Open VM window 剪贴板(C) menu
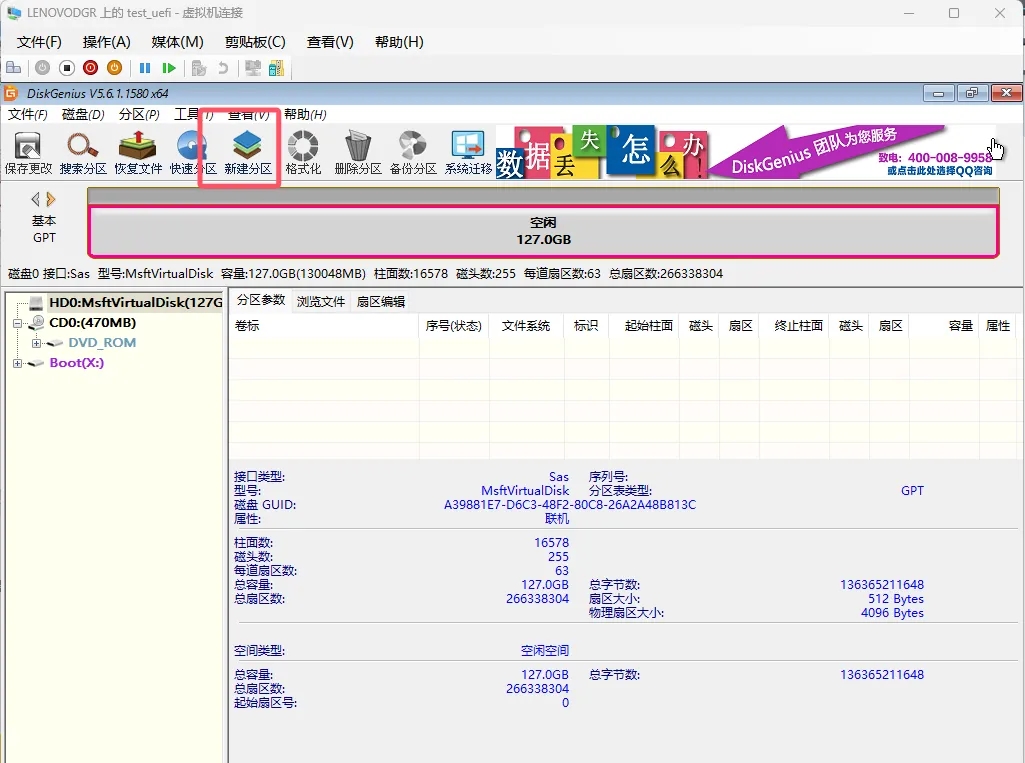 (x=255, y=42)
